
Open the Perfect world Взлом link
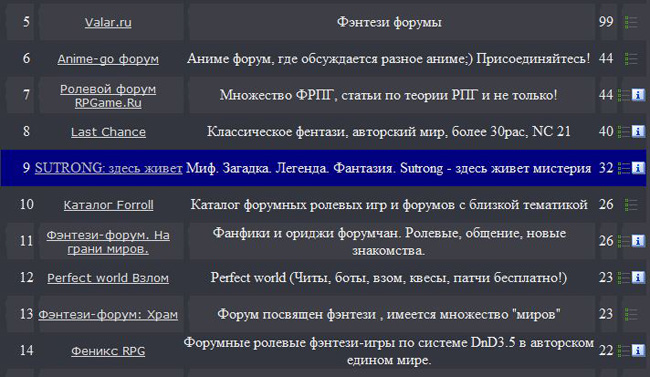(108, 278)
